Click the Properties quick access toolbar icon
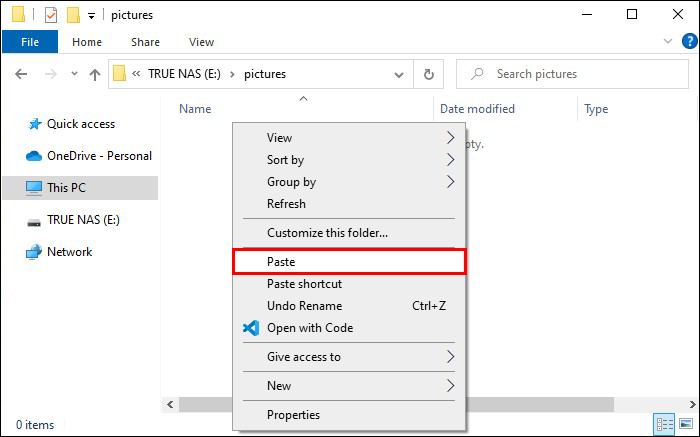The height and width of the screenshot is (437, 700). click(51, 15)
